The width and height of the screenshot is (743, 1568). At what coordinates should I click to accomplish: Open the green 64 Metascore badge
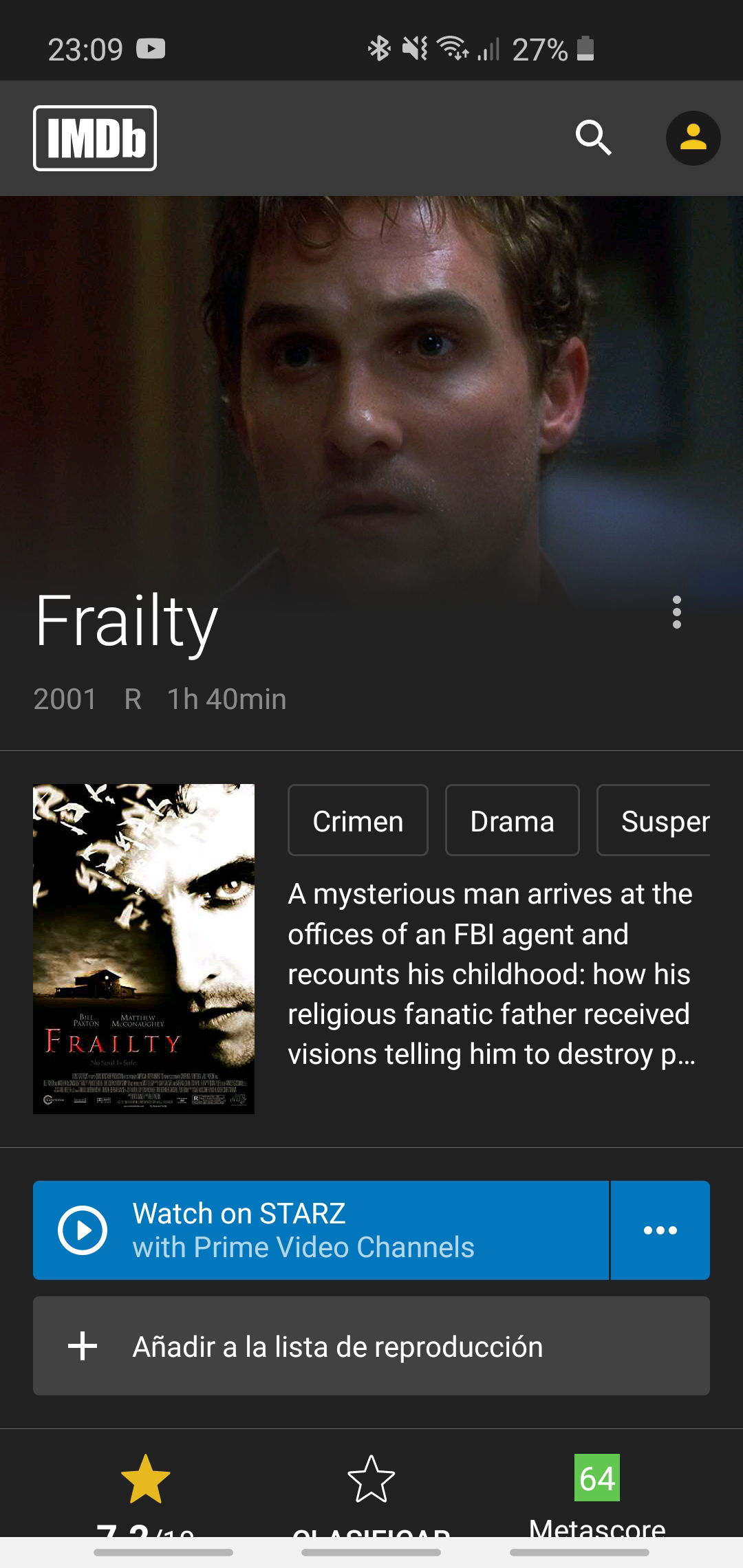597,1477
